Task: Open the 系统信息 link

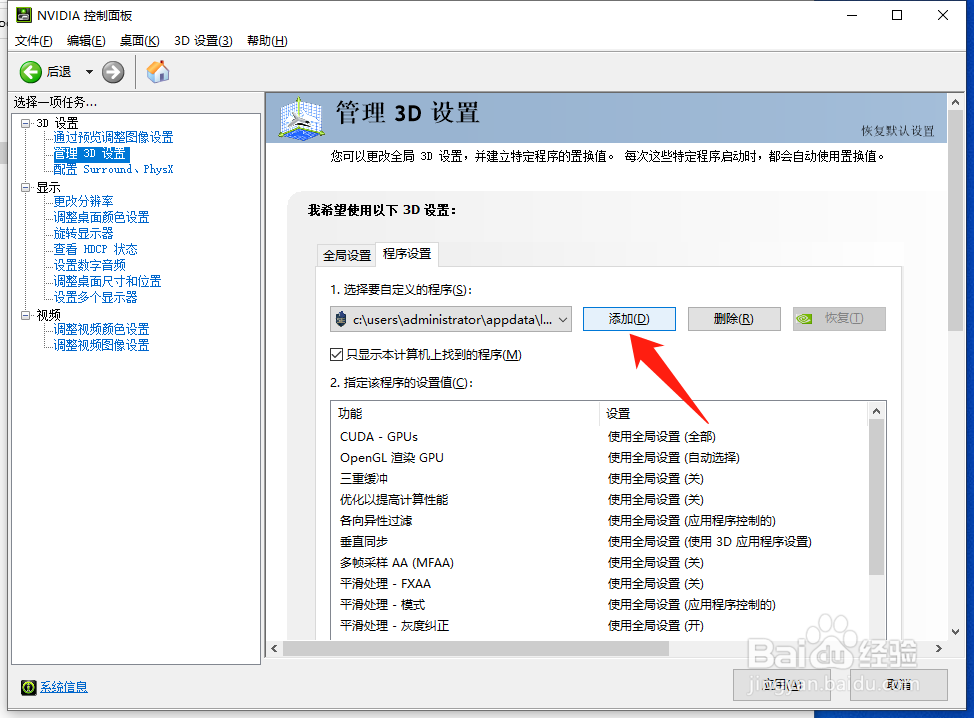Action: 64,687
